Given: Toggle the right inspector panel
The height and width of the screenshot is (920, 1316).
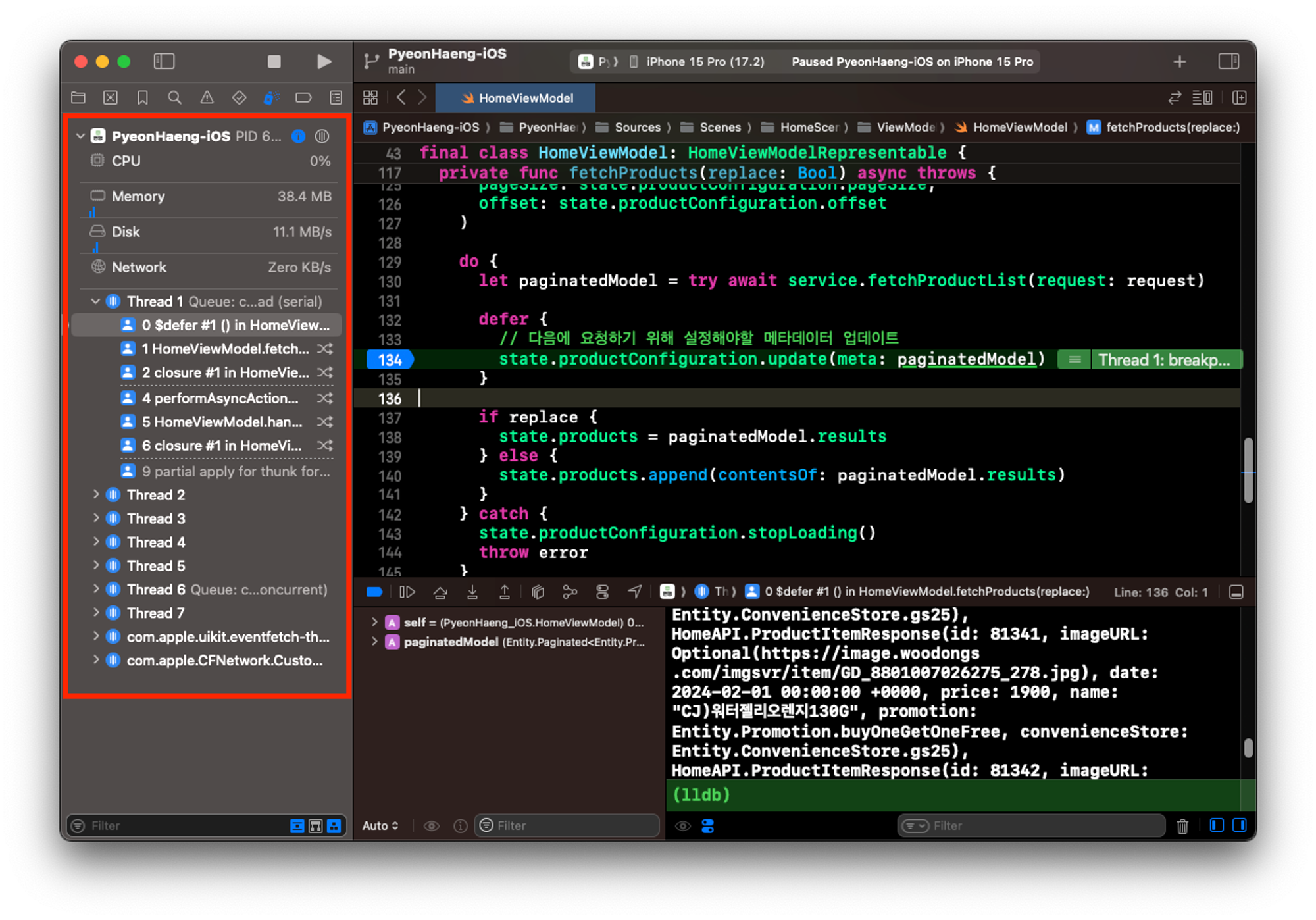Looking at the screenshot, I should point(1228,62).
